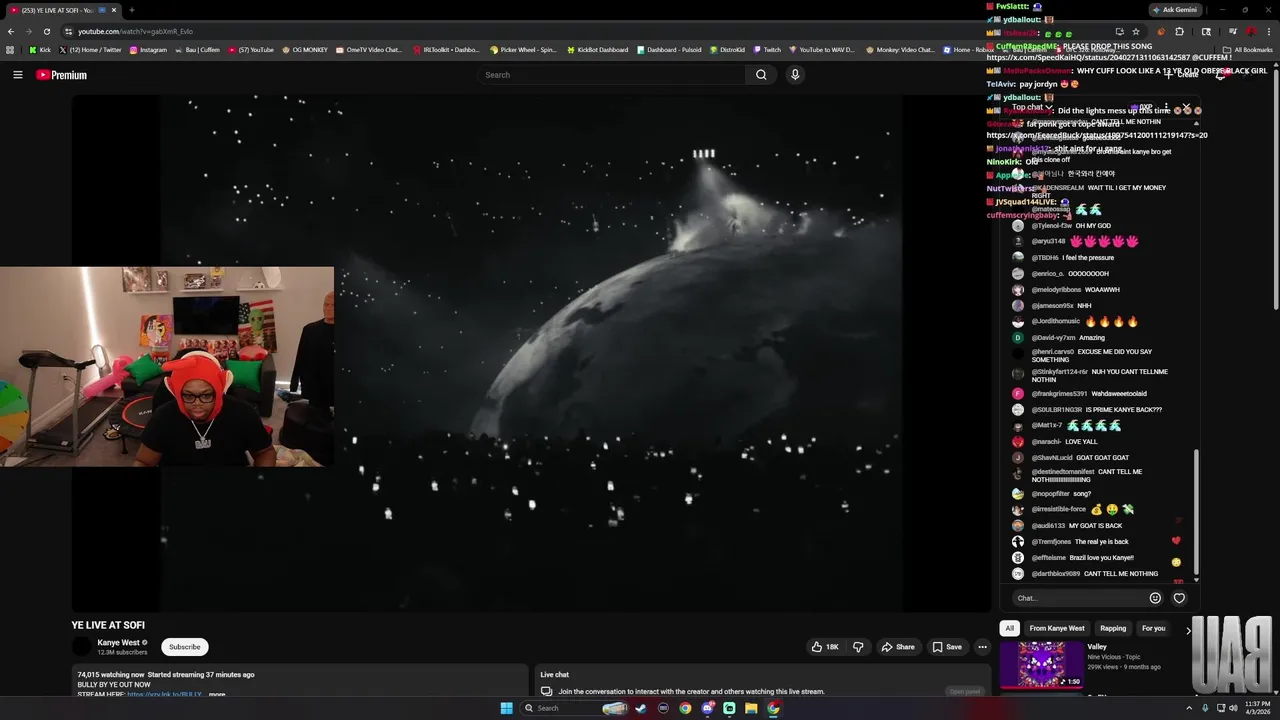Open the chat options three-dot menu

(x=1166, y=107)
